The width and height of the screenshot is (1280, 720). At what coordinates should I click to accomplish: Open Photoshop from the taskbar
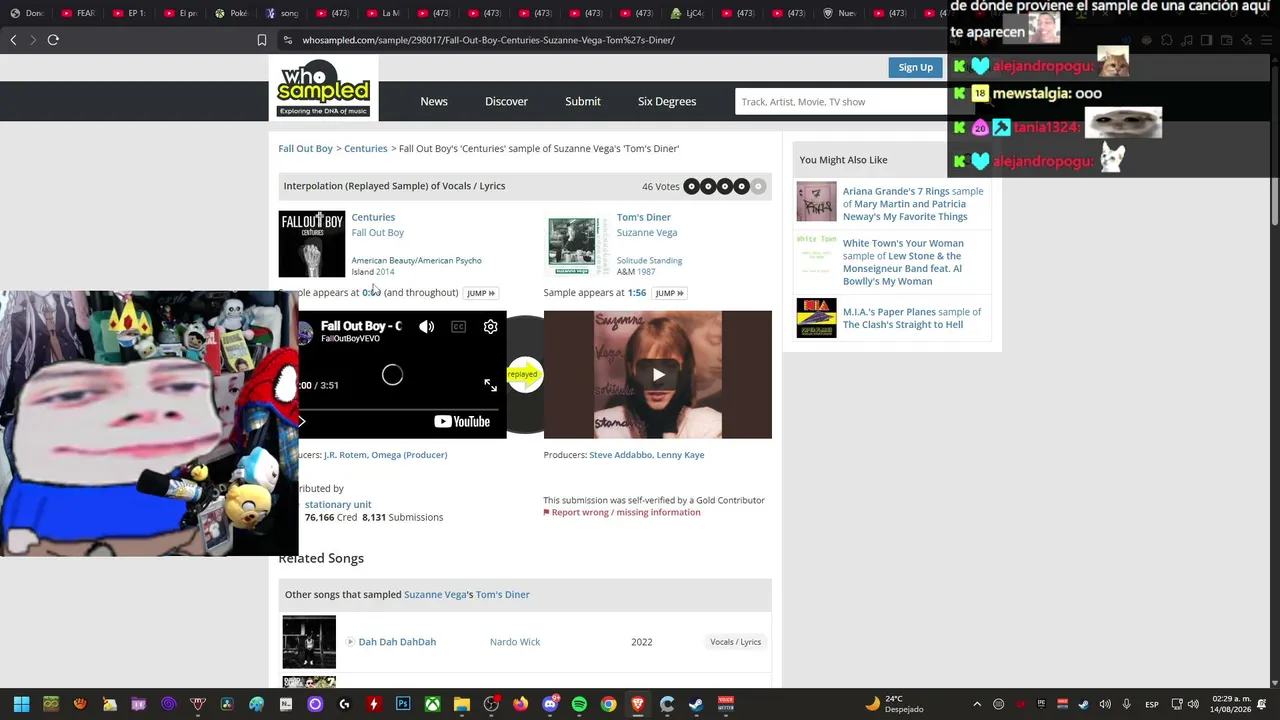[x=403, y=704]
